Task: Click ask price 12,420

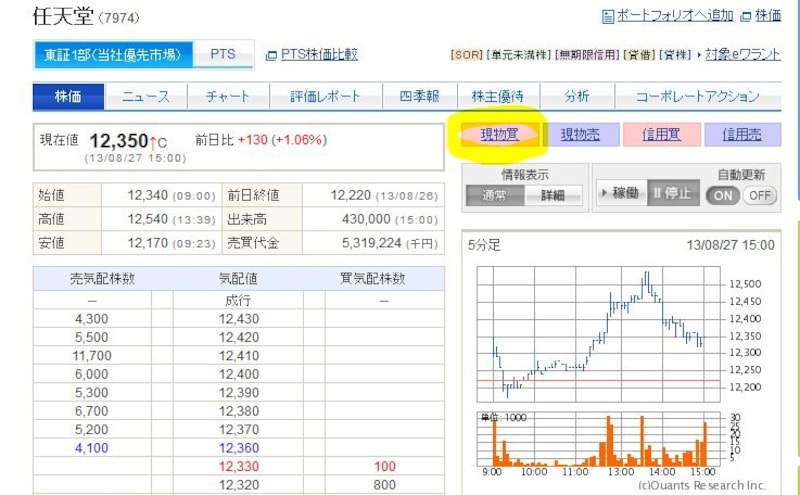Action: click(239, 337)
